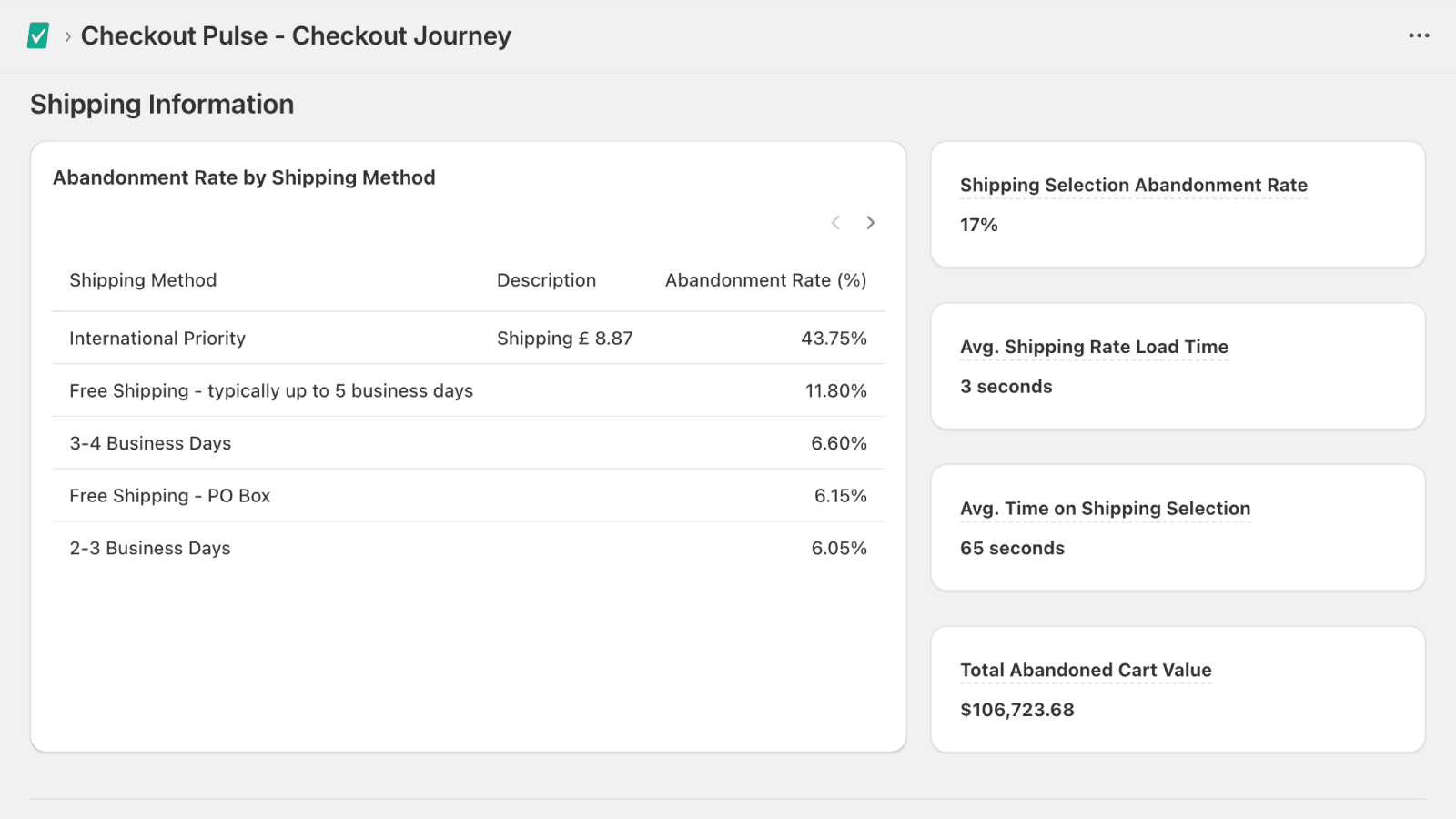Viewport: 1456px width, 819px height.
Task: Click the Avg. Shipping Rate Load Time label
Action: [x=1093, y=347]
